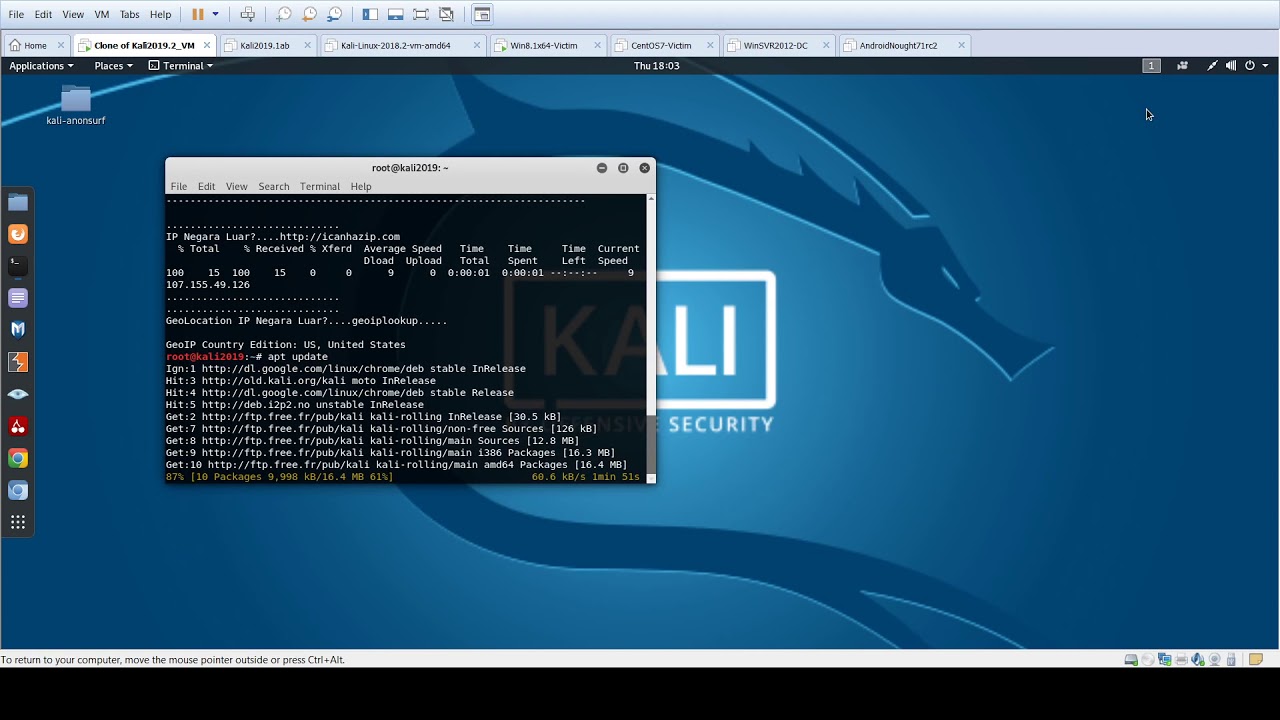
Task: Select the workspace 1 indicator
Action: [1151, 66]
